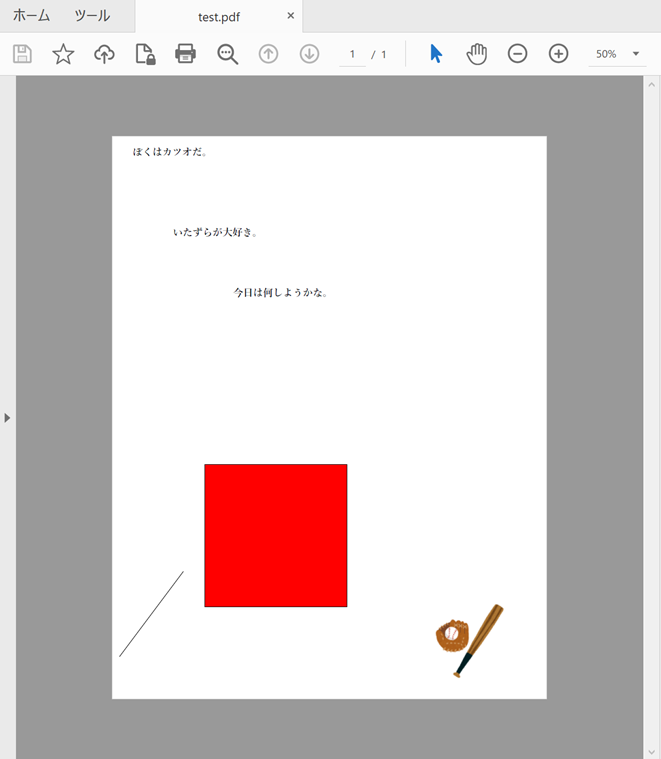Close the test.pdf tab
This screenshot has height=759, width=661.
tap(291, 16)
